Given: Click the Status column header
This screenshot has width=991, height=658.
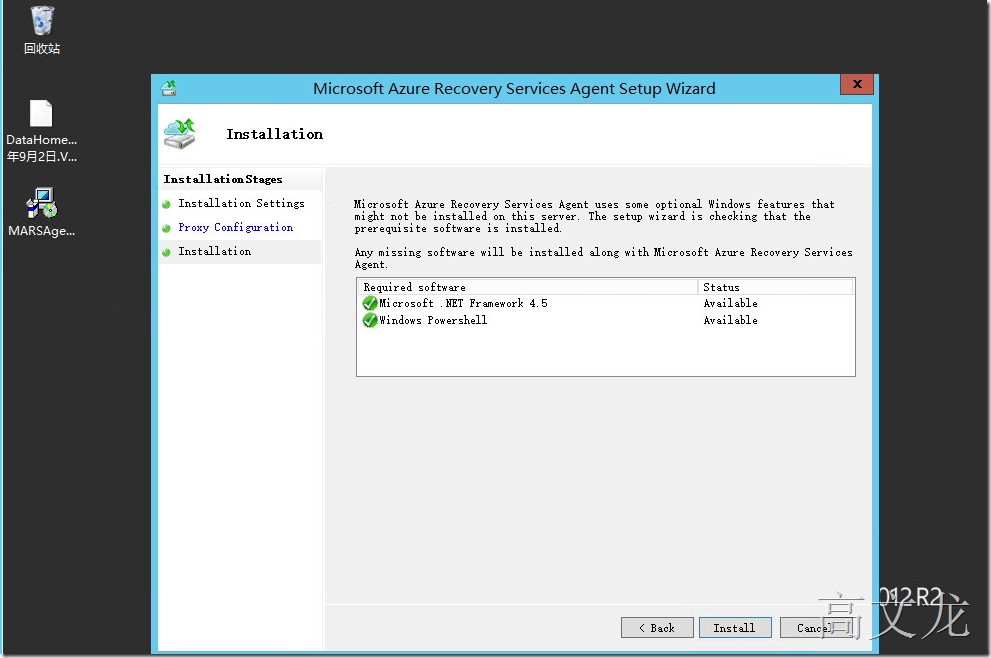Looking at the screenshot, I should [775, 287].
